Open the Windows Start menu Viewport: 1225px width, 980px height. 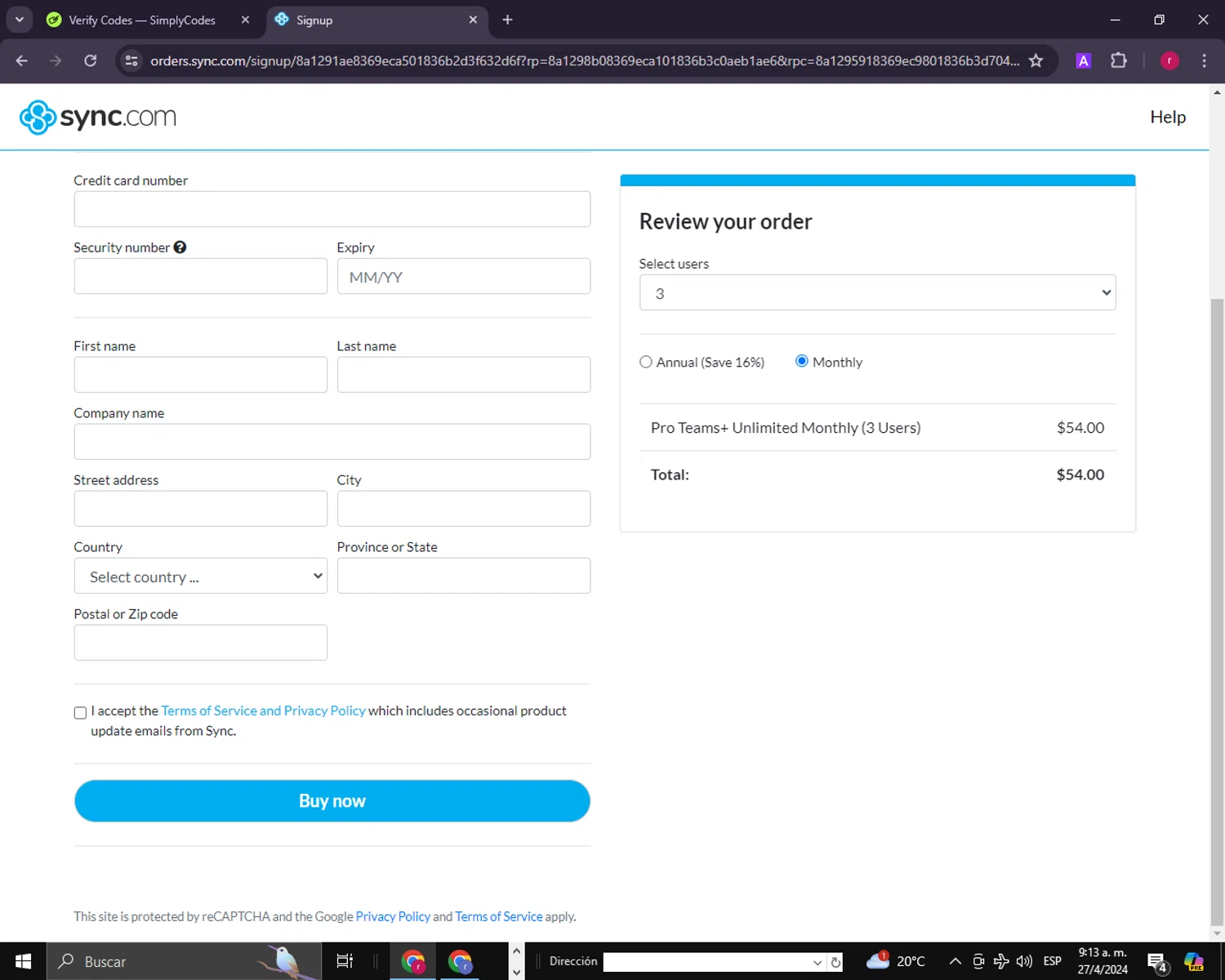[x=23, y=961]
